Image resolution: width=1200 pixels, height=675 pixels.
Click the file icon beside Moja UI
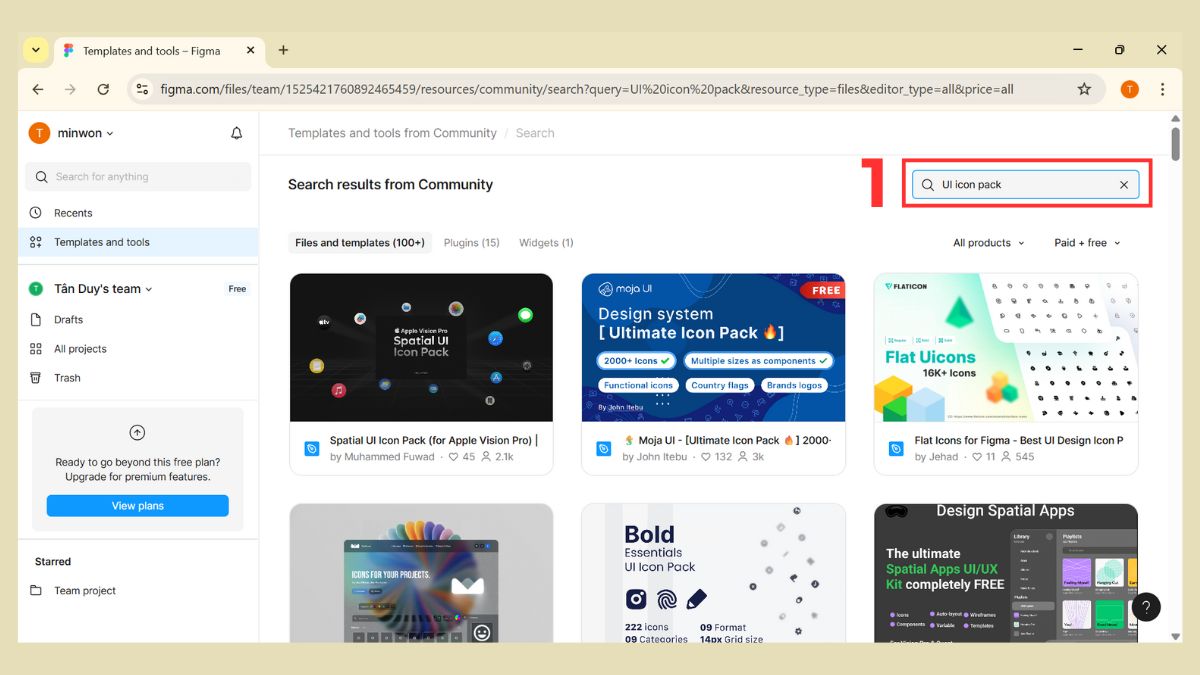[604, 449]
